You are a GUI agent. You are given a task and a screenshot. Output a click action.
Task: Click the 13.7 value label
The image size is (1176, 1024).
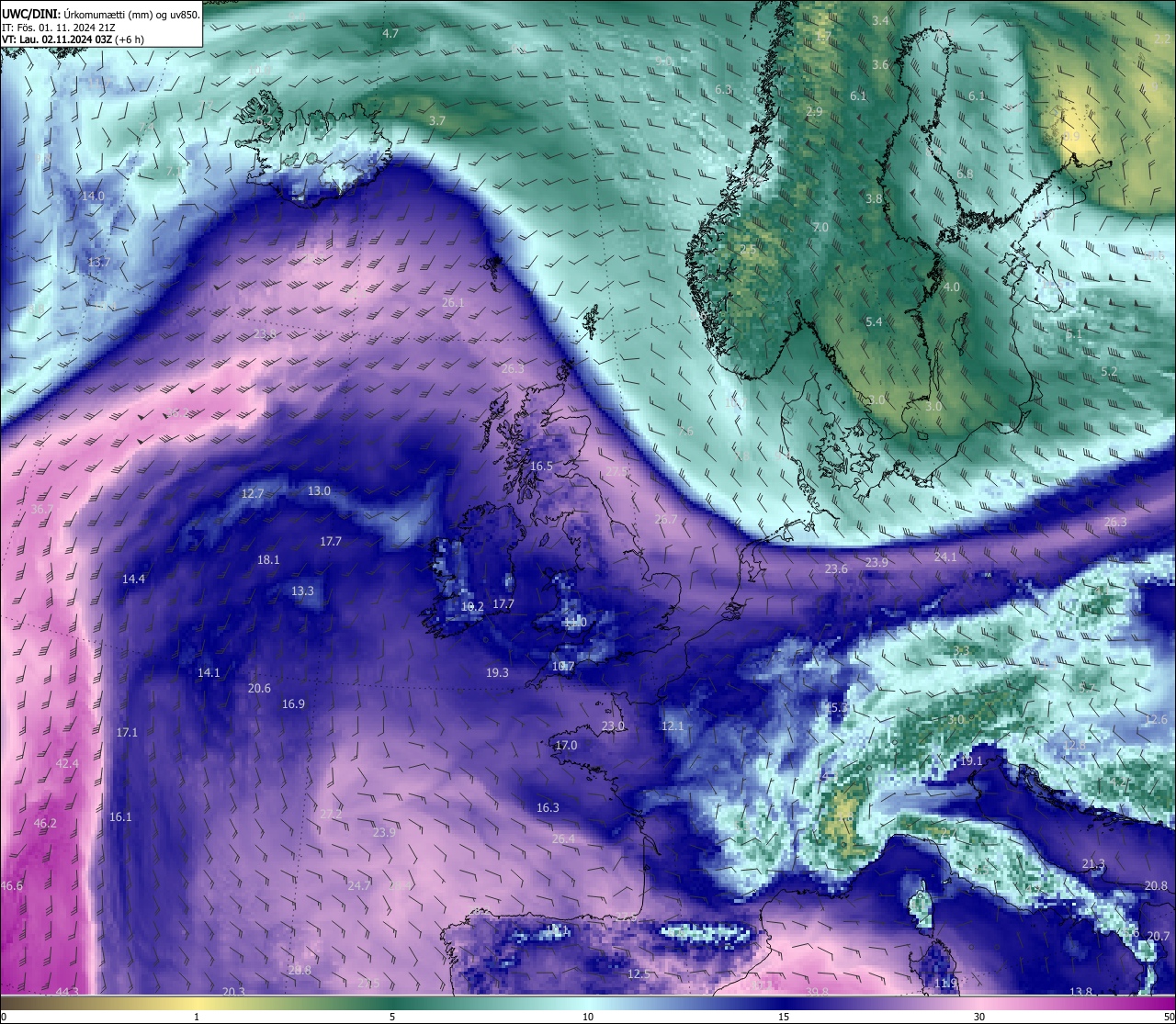click(99, 263)
